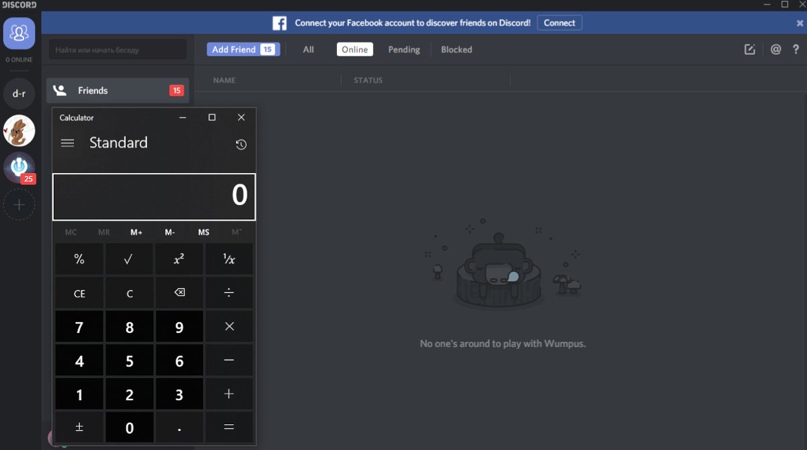This screenshot has height=450, width=807.
Task: Click digit 3 on Calculator
Action: point(179,394)
